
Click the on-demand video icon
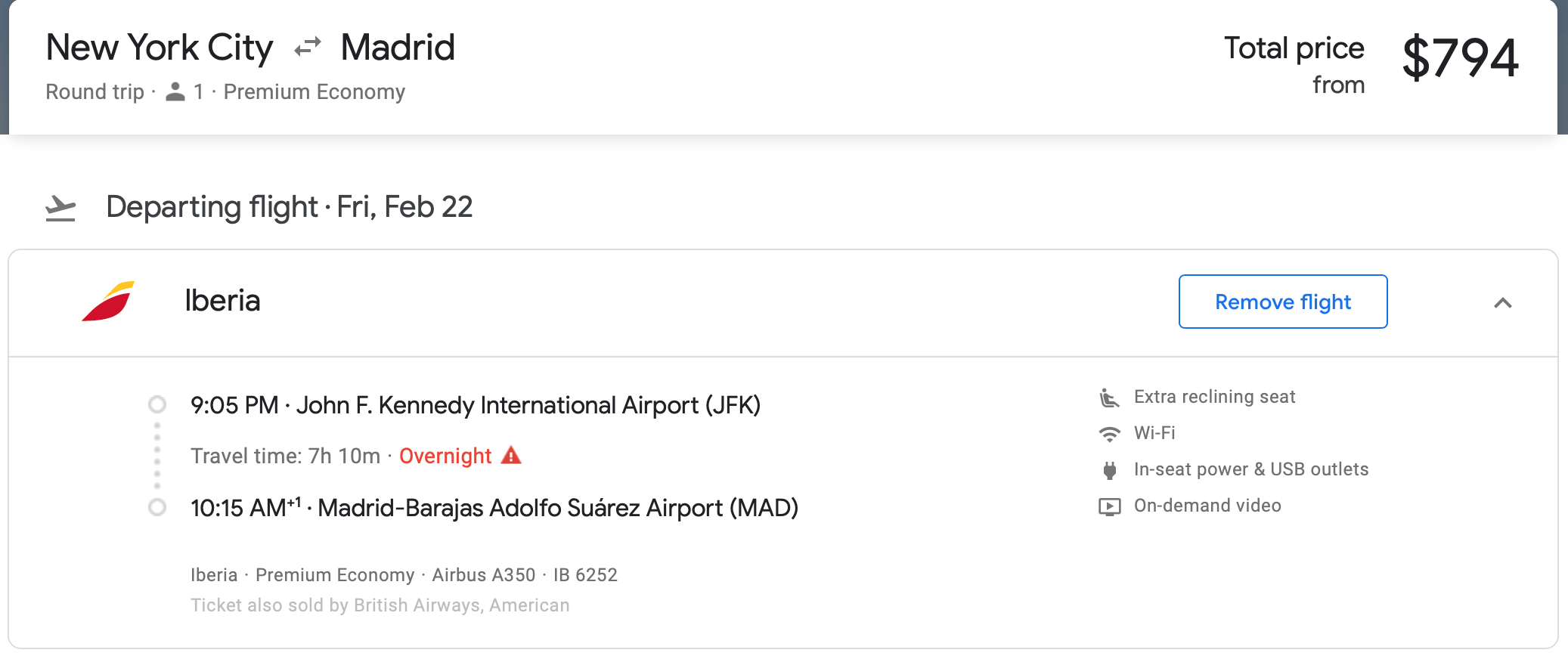pos(1108,505)
